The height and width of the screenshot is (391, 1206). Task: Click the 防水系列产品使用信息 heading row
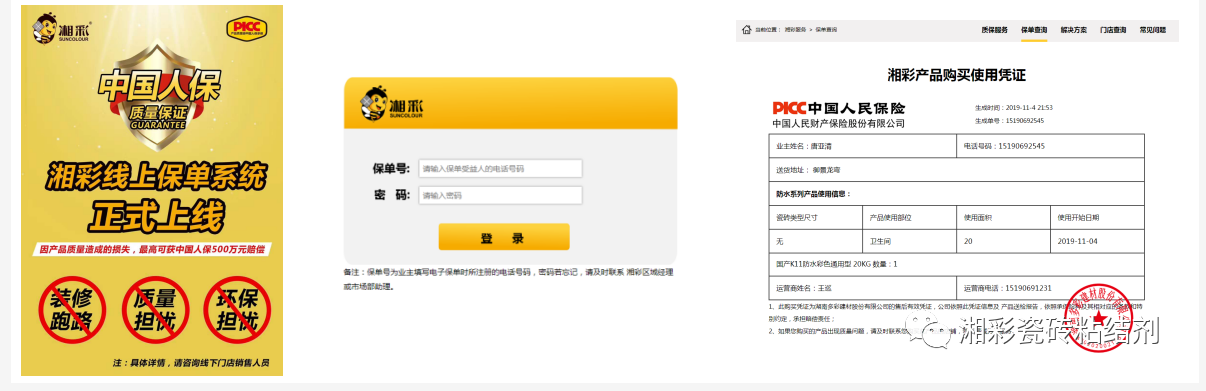click(x=957, y=193)
